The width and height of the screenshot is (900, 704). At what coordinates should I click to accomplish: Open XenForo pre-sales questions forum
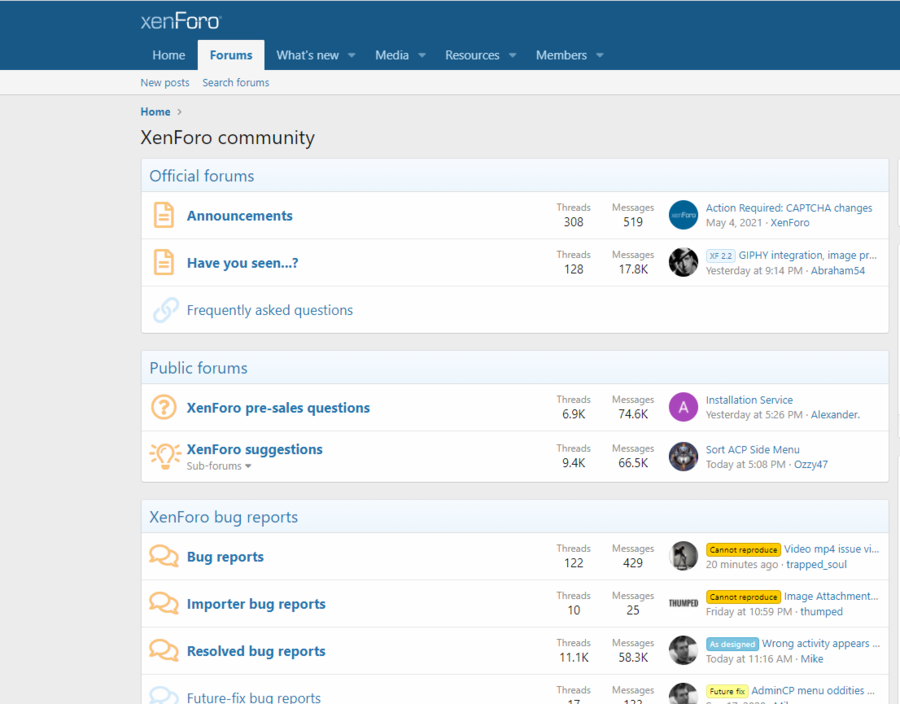click(x=278, y=407)
